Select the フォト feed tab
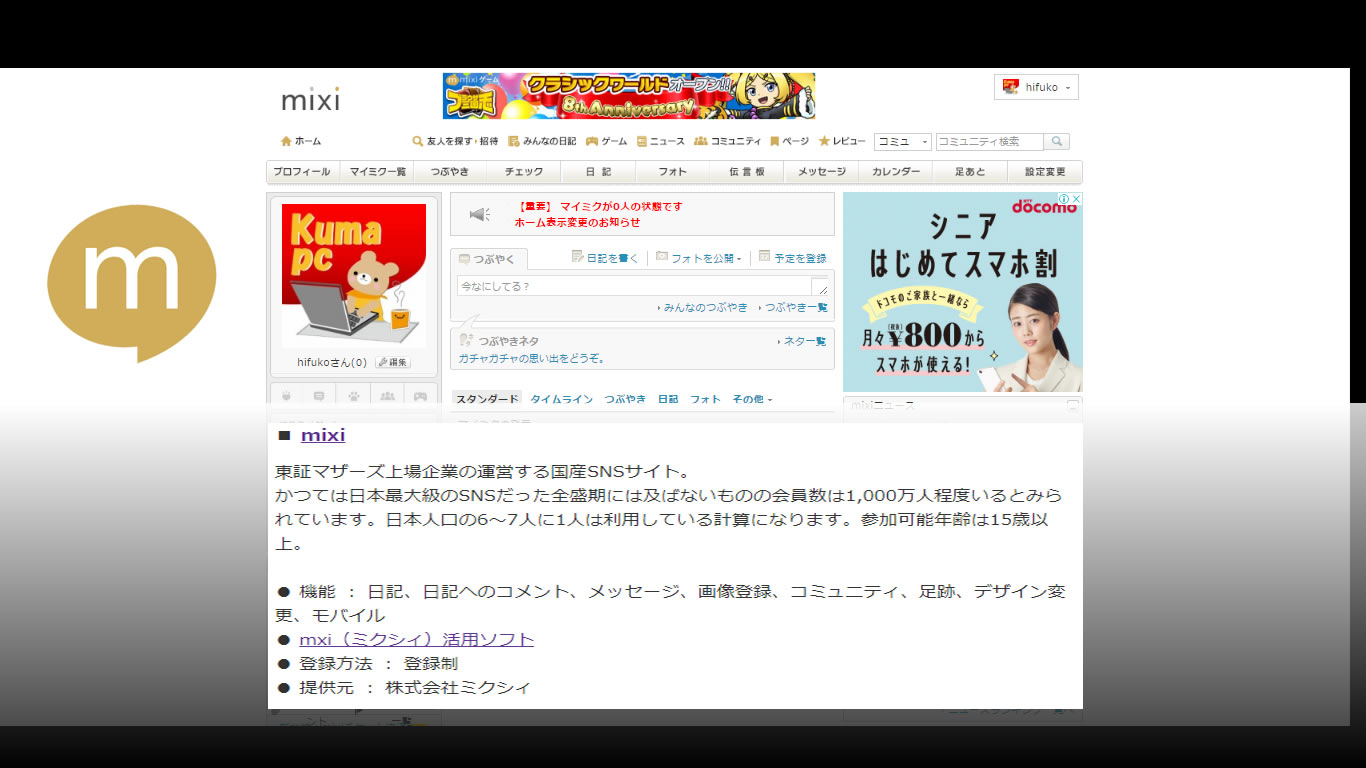Viewport: 1366px width, 768px height. click(705, 399)
